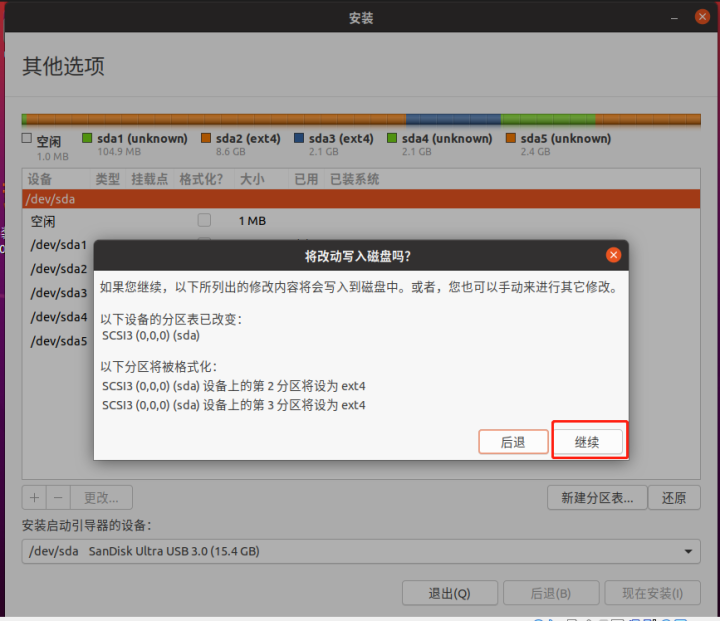This screenshot has width=720, height=621.
Task: Toggle the 空闲 legend checkbox
Action: pyautogui.click(x=27, y=138)
